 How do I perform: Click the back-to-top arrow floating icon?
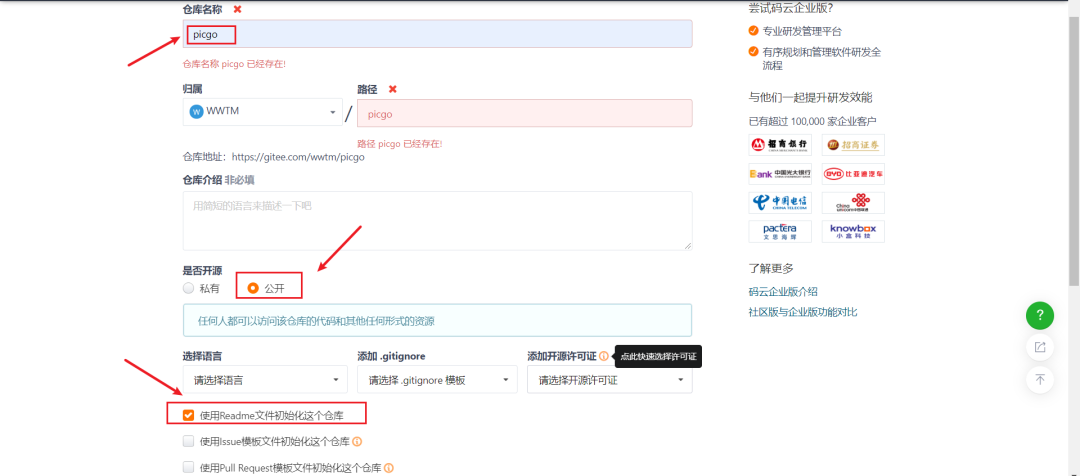[x=1039, y=379]
